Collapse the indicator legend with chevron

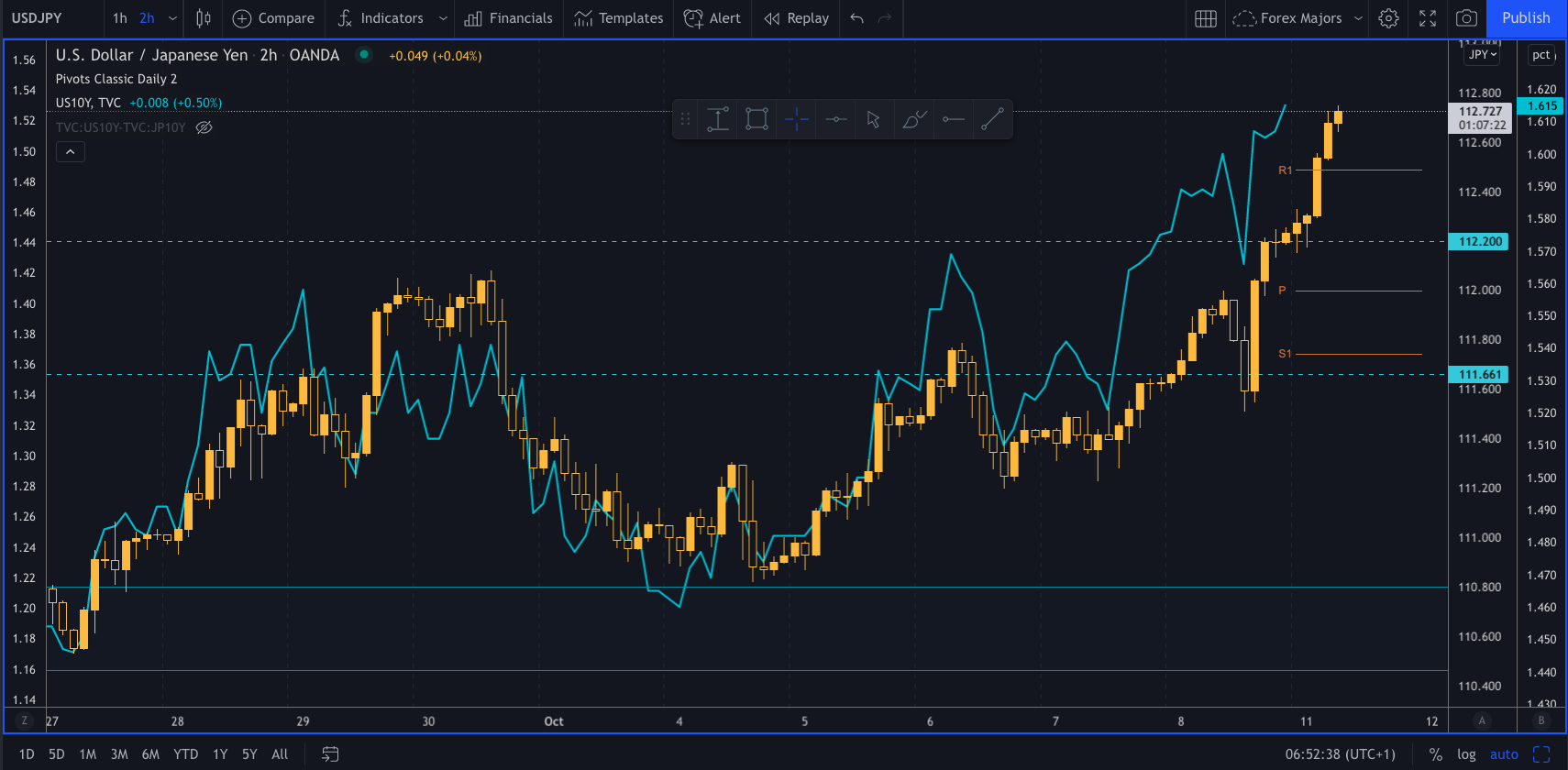coord(71,151)
